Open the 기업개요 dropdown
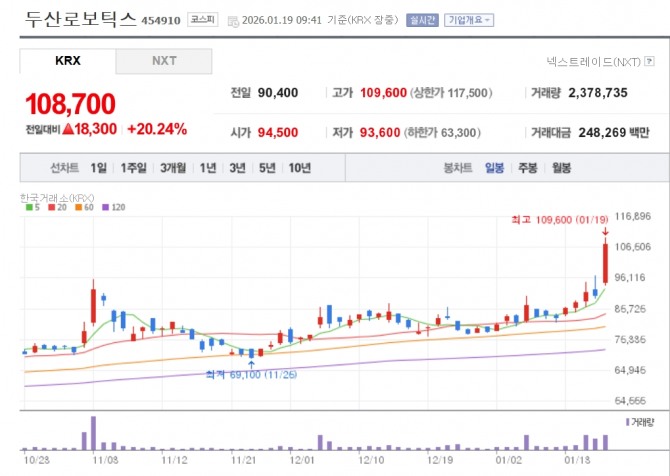The image size is (670, 476). click(x=469, y=20)
